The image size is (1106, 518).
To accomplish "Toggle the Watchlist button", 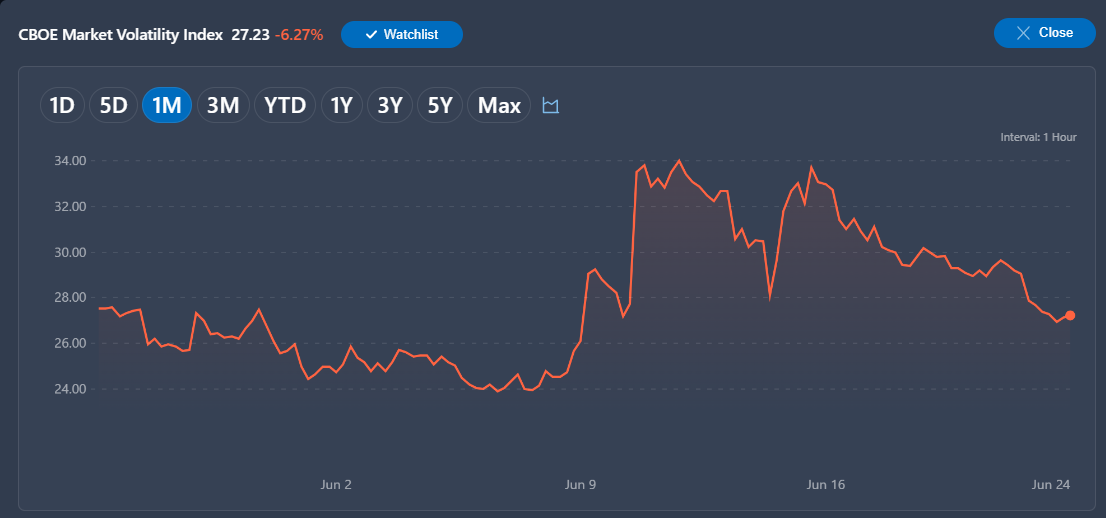I will (x=401, y=35).
